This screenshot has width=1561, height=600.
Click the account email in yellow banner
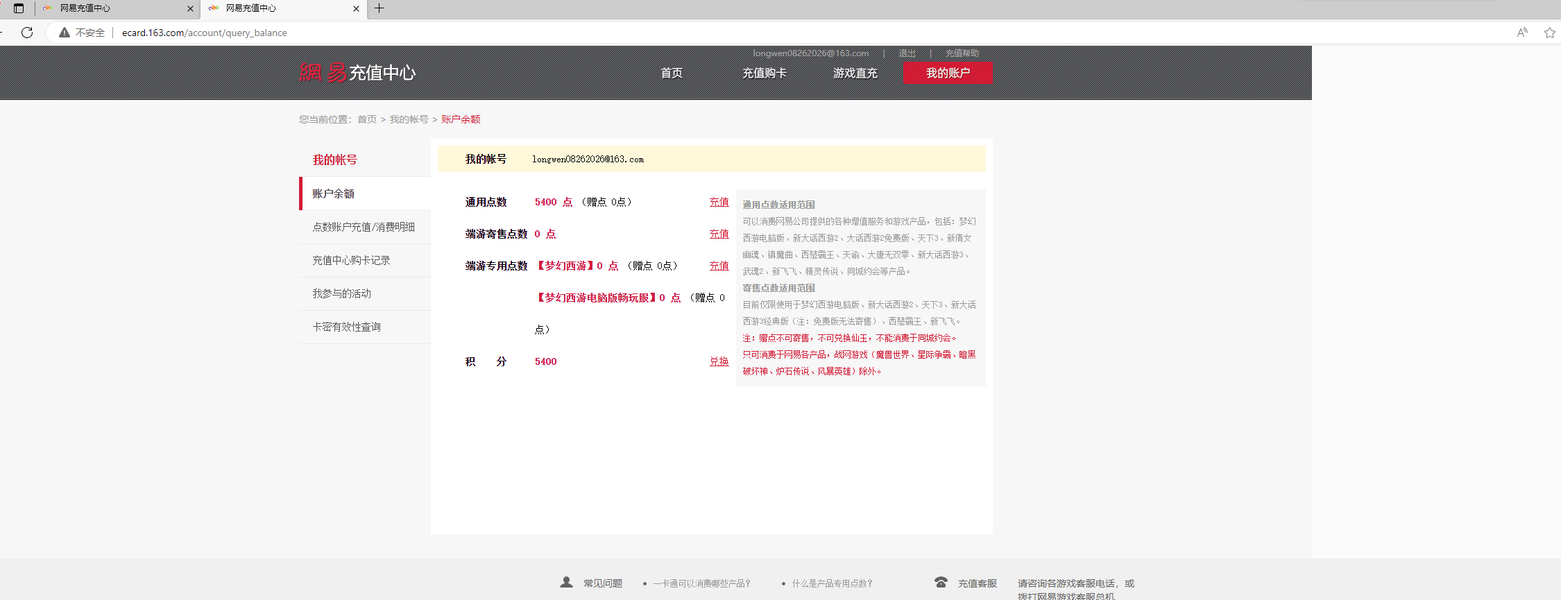click(588, 159)
